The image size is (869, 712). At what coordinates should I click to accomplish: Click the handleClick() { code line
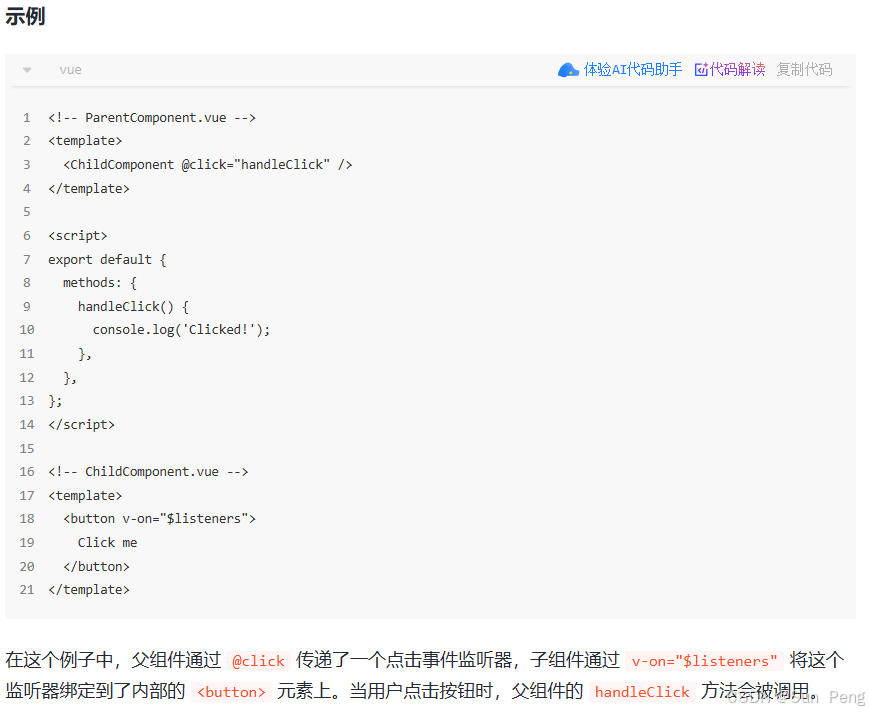(133, 306)
